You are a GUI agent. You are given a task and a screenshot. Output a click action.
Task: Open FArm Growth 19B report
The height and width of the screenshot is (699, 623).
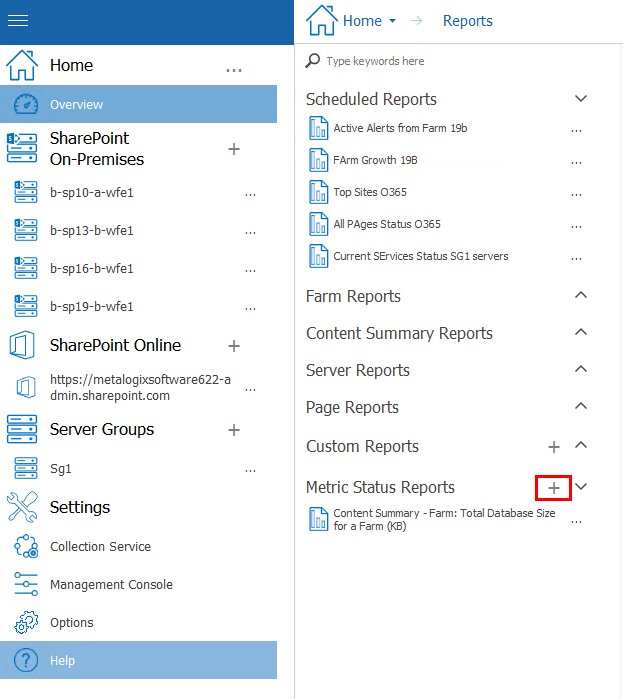tap(375, 160)
